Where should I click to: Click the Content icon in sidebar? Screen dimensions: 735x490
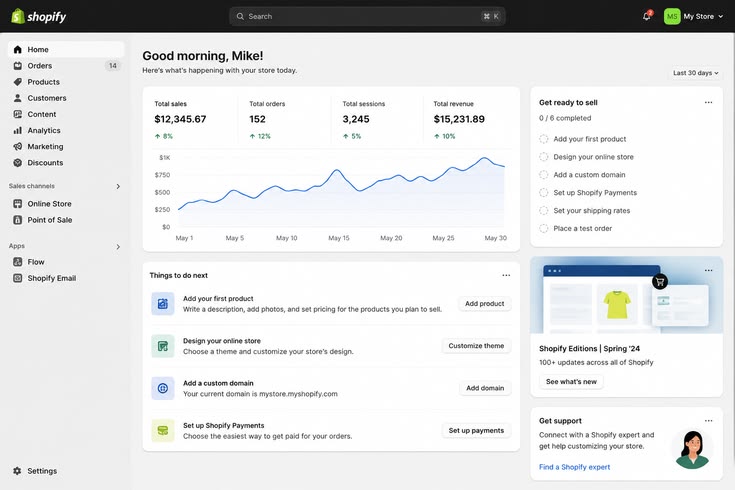(18, 114)
